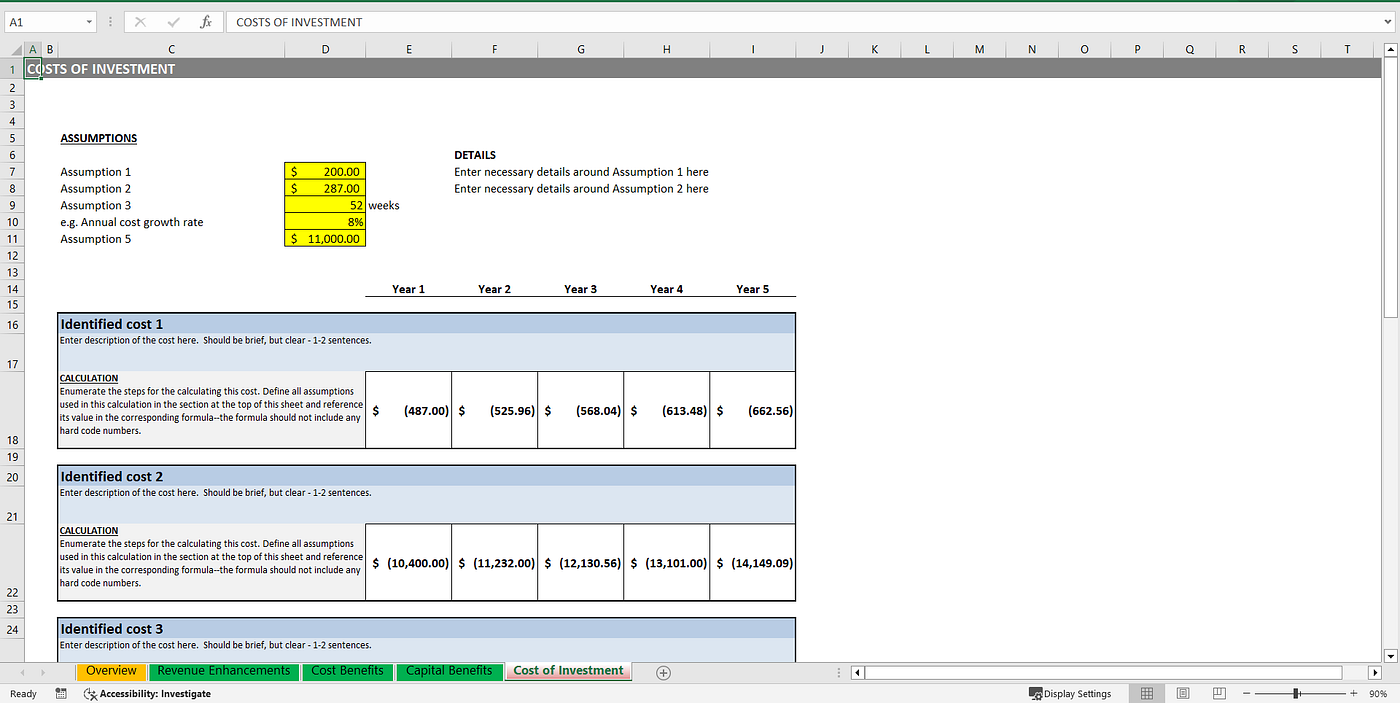
Task: Open the Revenue Enhancements sheet
Action: 222,671
